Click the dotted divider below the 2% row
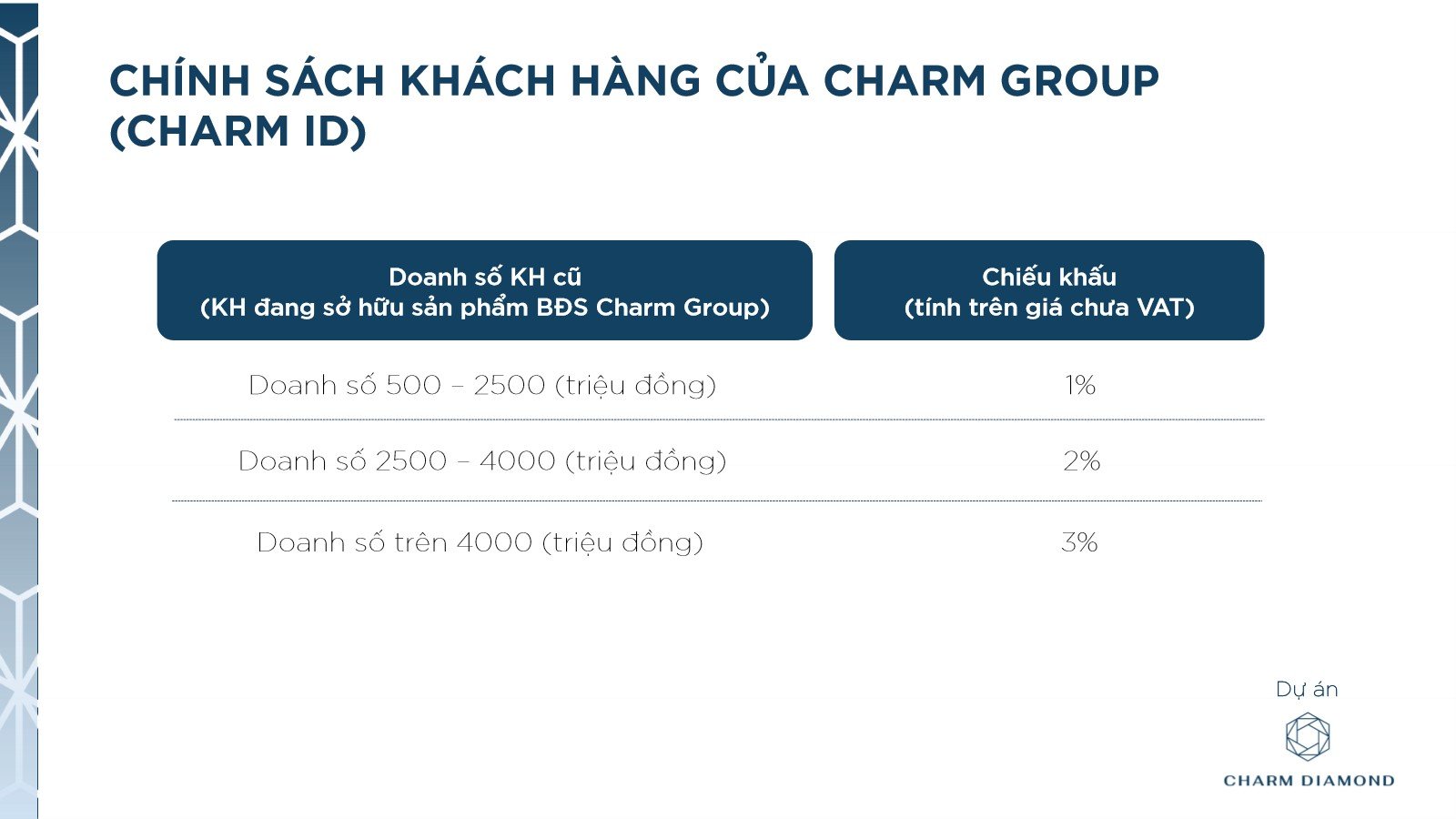The width and height of the screenshot is (1456, 819). (x=717, y=500)
